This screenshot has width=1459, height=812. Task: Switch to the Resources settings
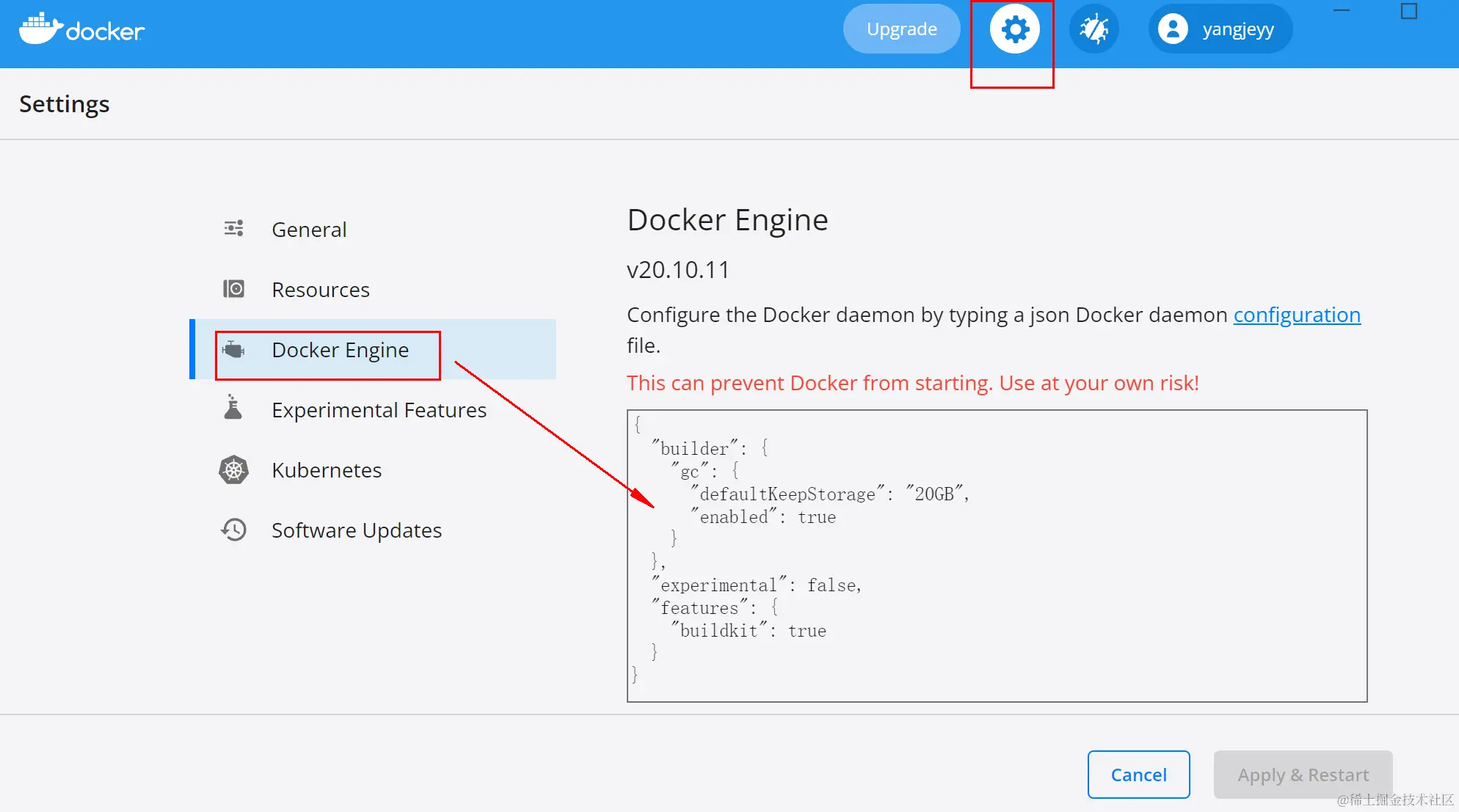pos(321,290)
